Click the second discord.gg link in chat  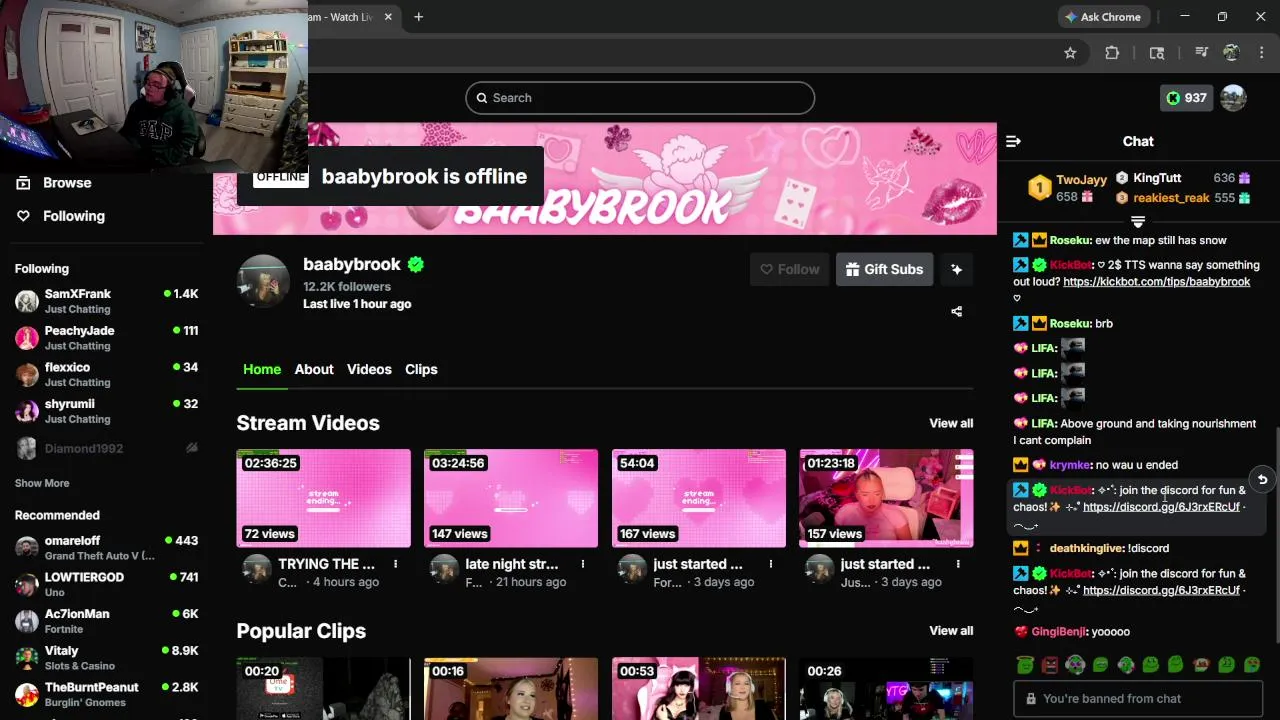click(1161, 590)
